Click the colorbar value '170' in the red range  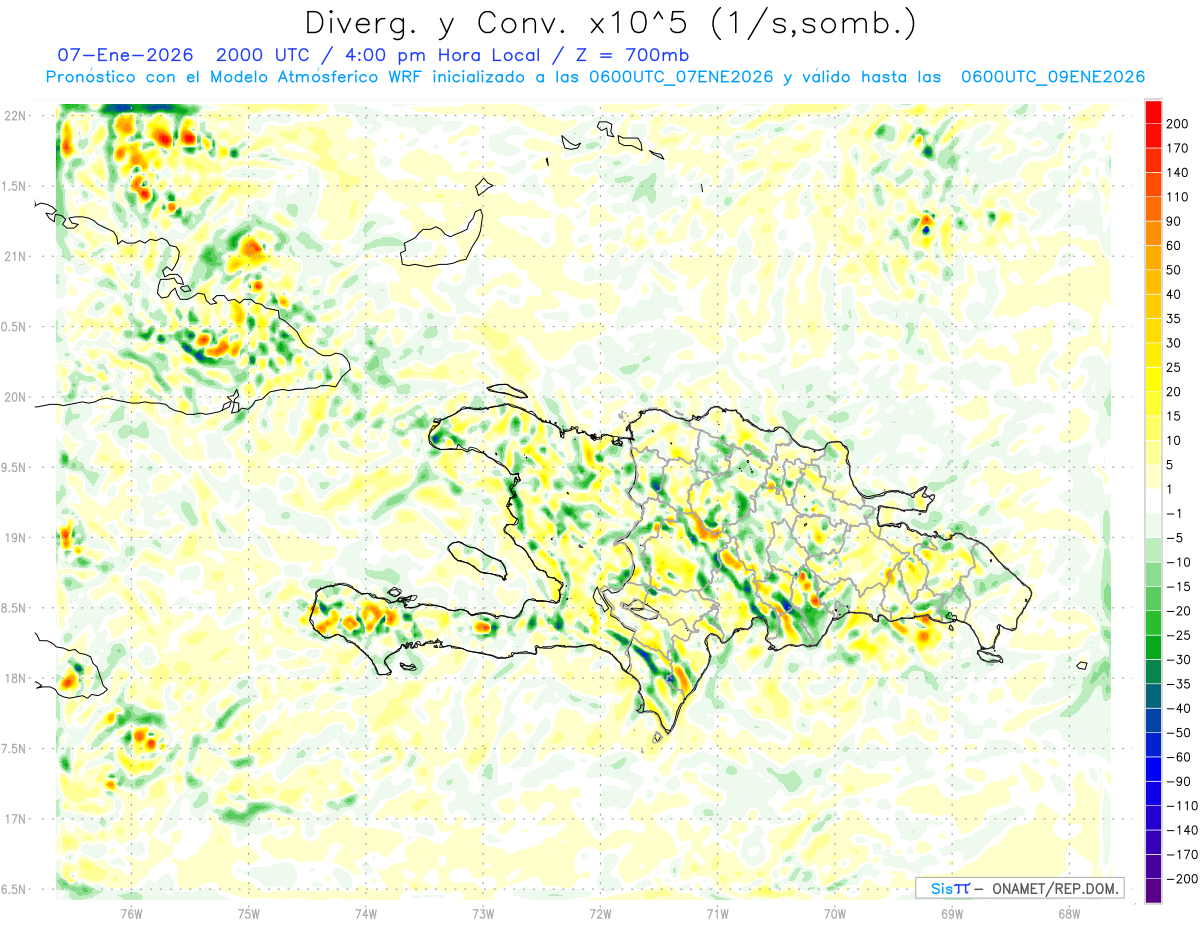coord(1179,148)
